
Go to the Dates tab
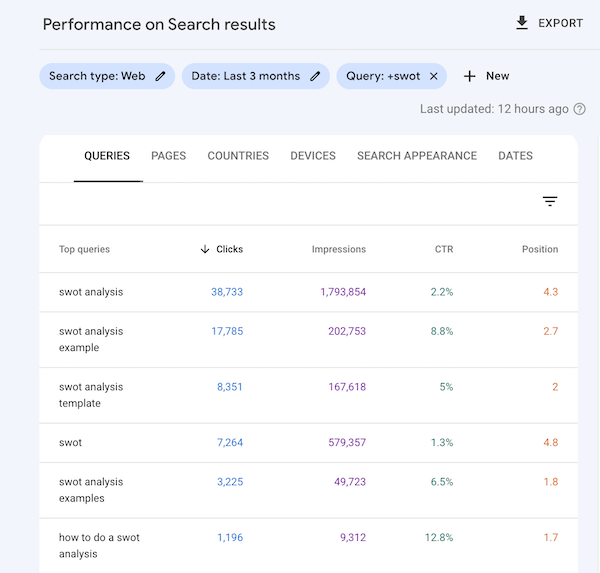(515, 156)
